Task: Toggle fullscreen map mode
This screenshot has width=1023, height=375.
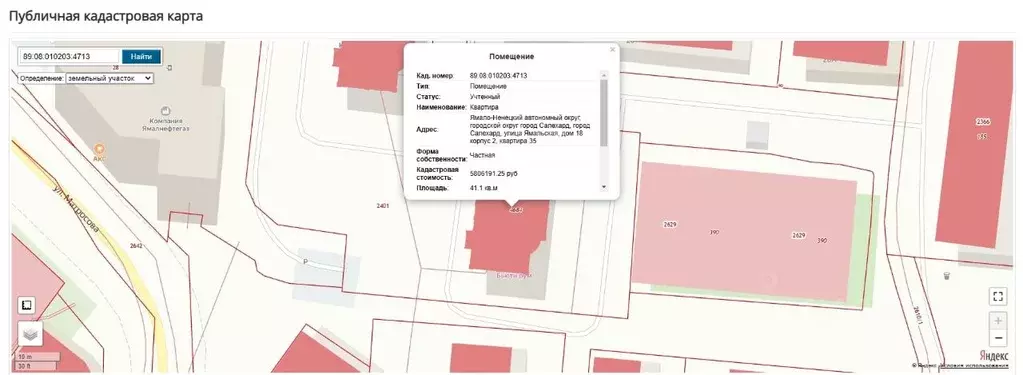Action: (997, 297)
